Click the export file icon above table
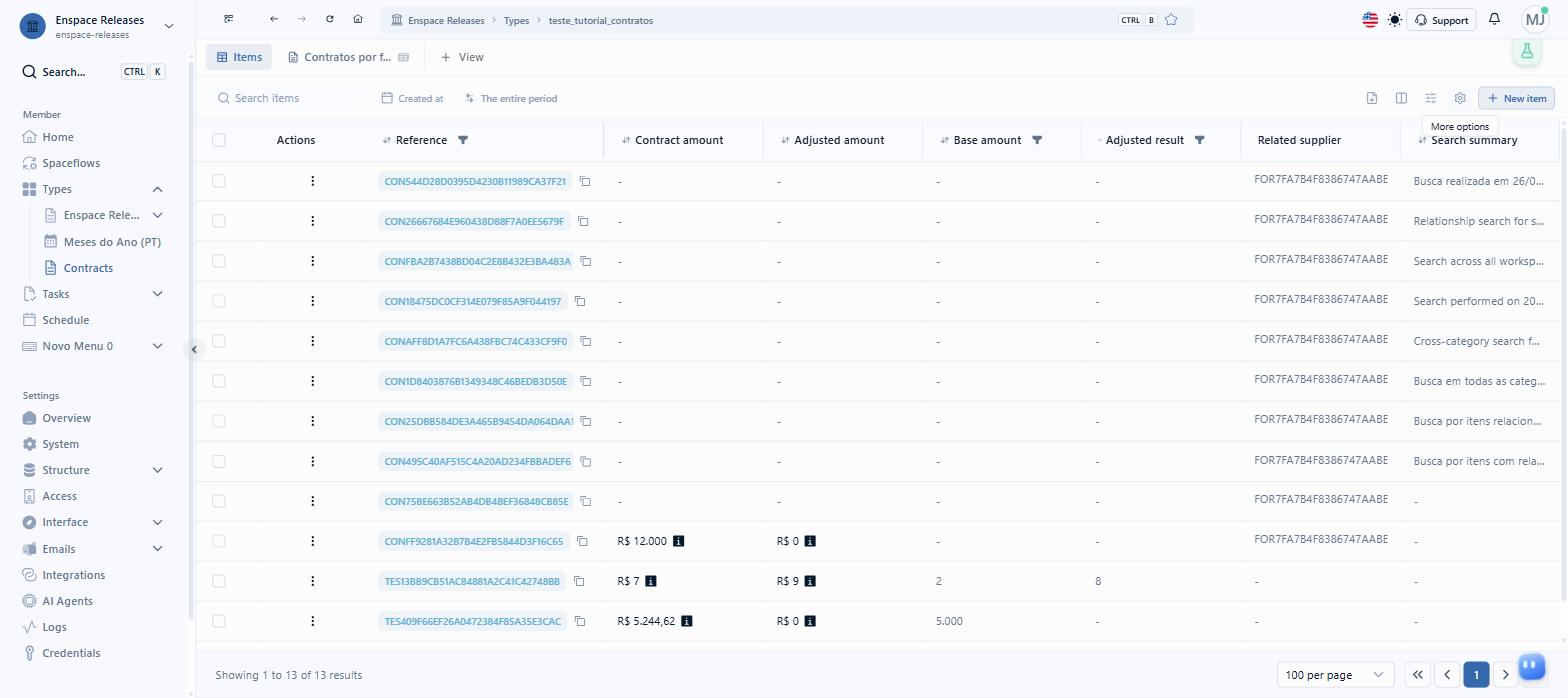 1372,98
